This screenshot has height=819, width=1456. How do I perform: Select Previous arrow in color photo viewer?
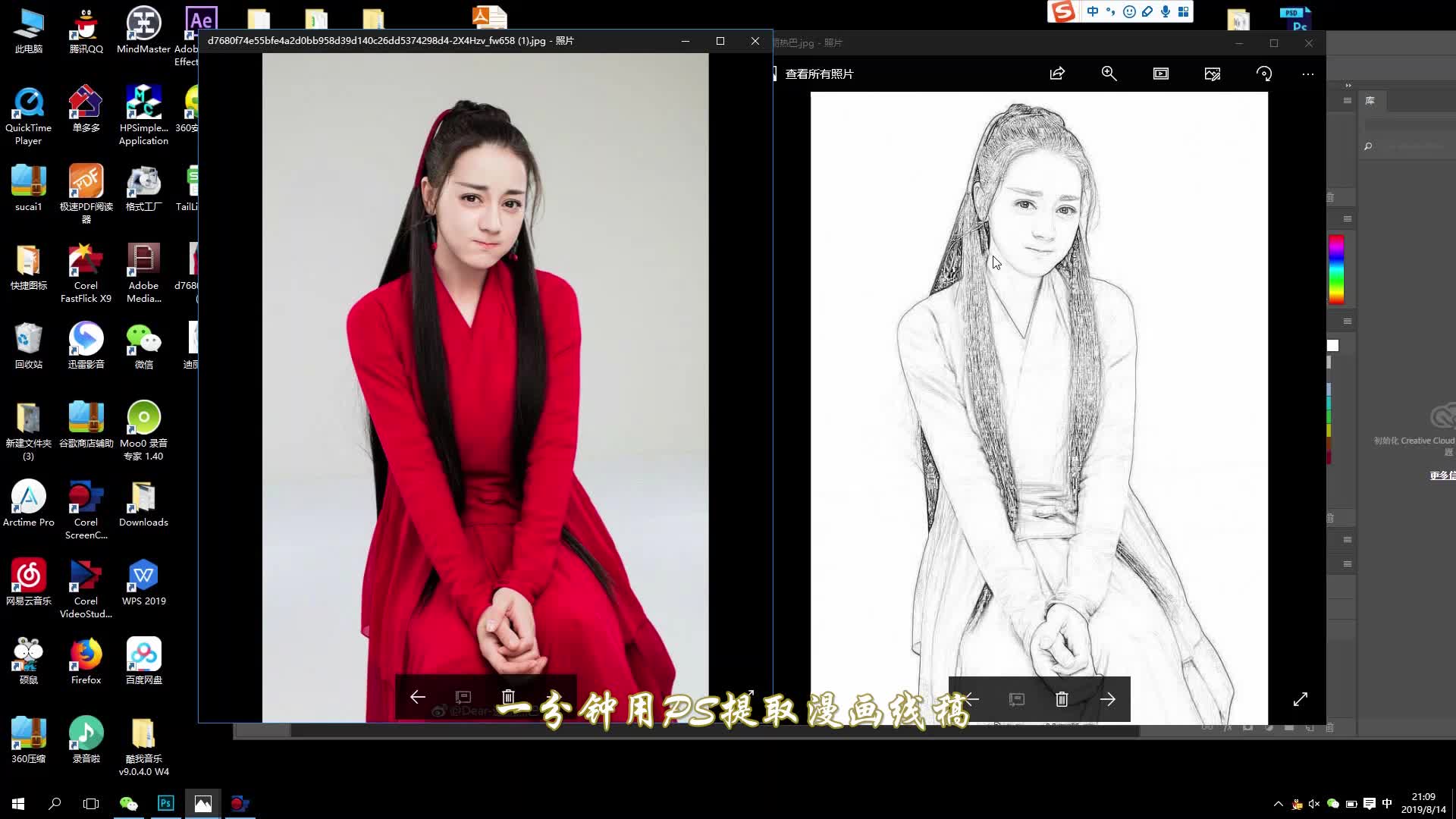[418, 697]
